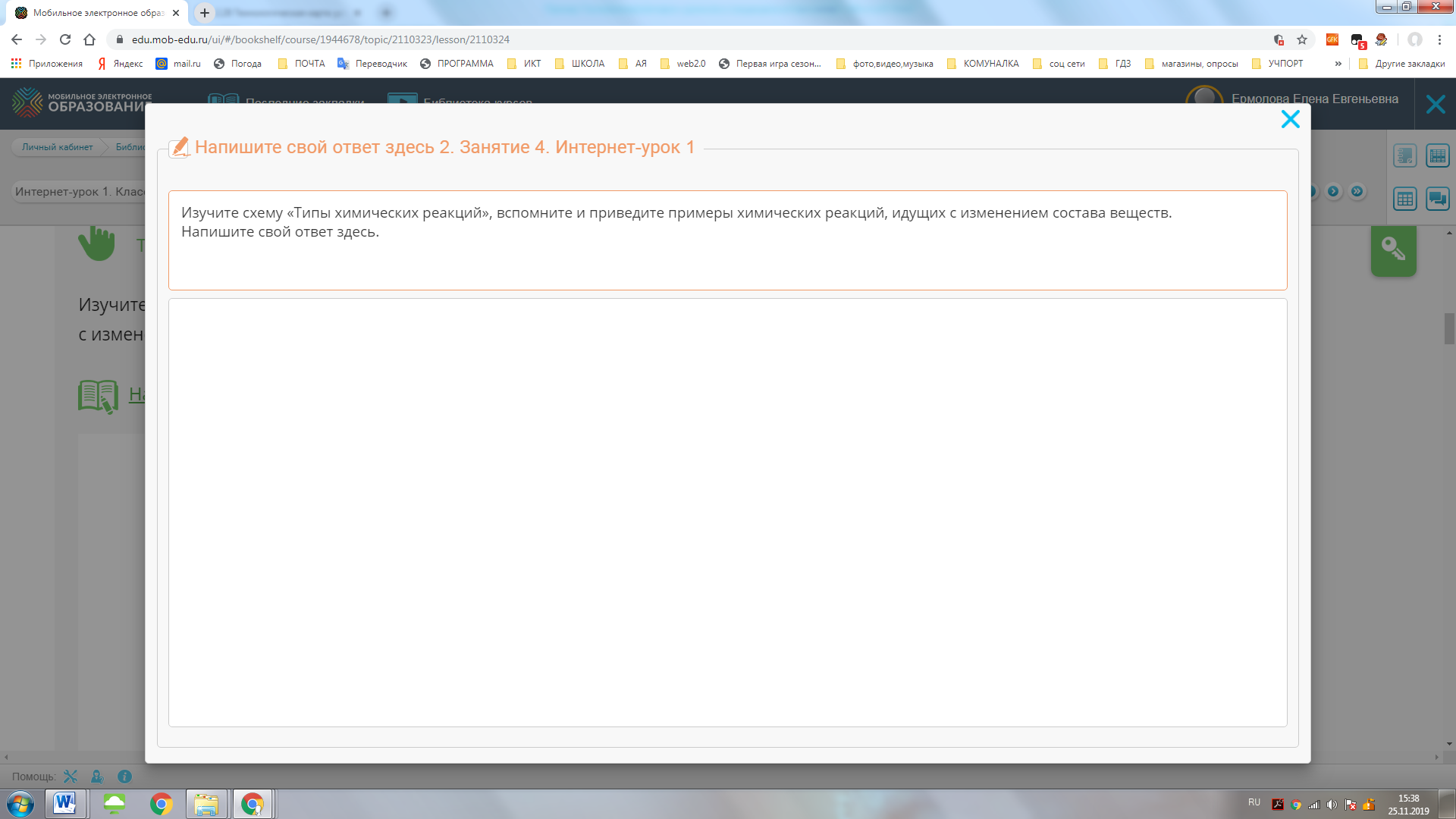
Task: Close the answer dialog with the X
Action: 1290,119
